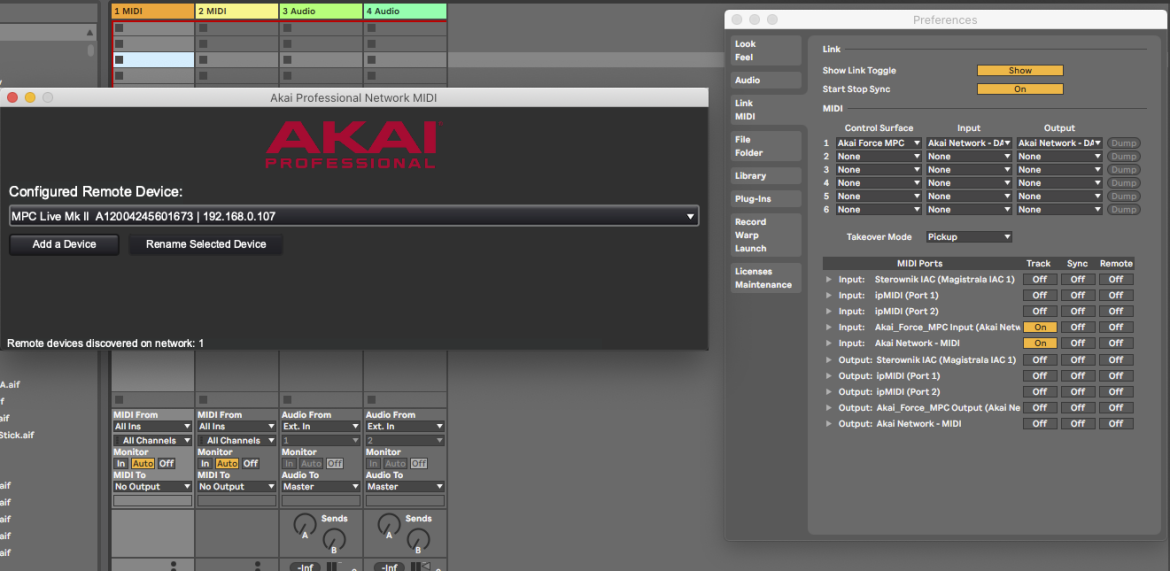Viewport: 1170px width, 571px height.
Task: Open the Plug-Ins preferences tab
Action: (x=766, y=199)
